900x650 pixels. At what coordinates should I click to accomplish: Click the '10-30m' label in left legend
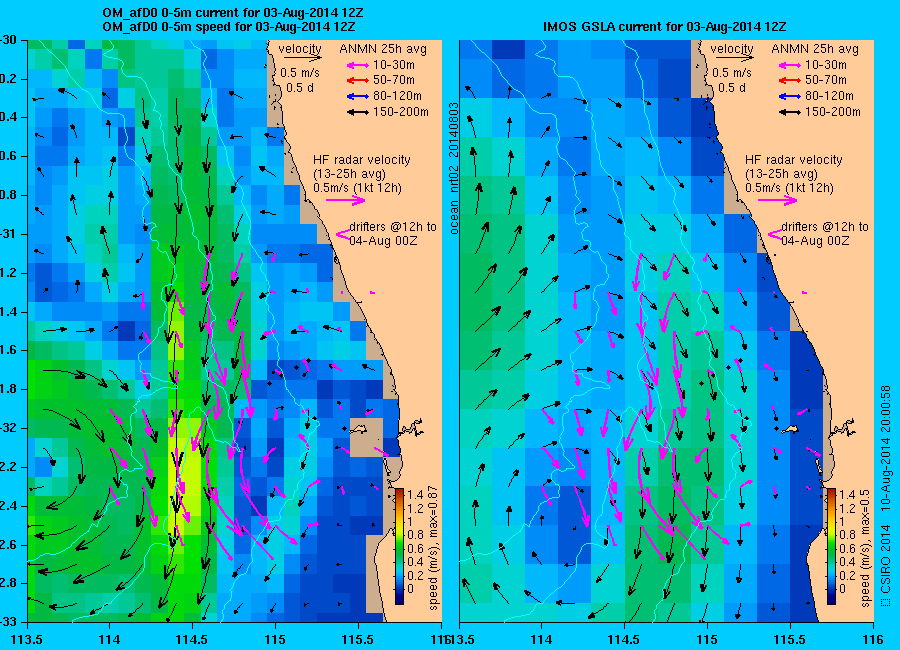coord(394,65)
